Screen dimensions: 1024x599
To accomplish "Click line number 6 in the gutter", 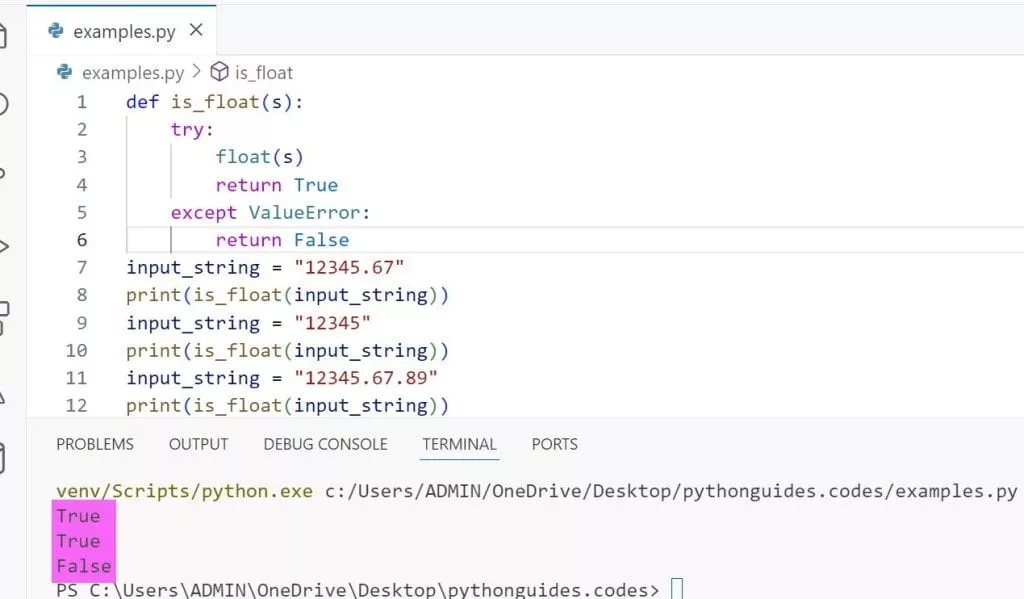I will point(81,240).
